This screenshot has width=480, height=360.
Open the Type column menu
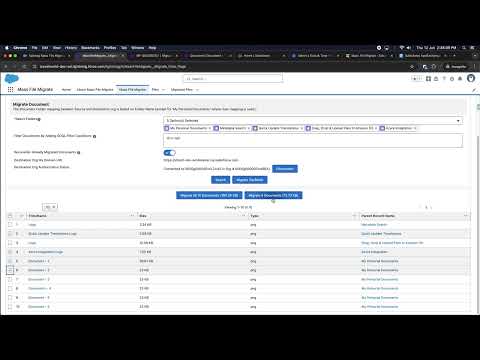point(354,216)
